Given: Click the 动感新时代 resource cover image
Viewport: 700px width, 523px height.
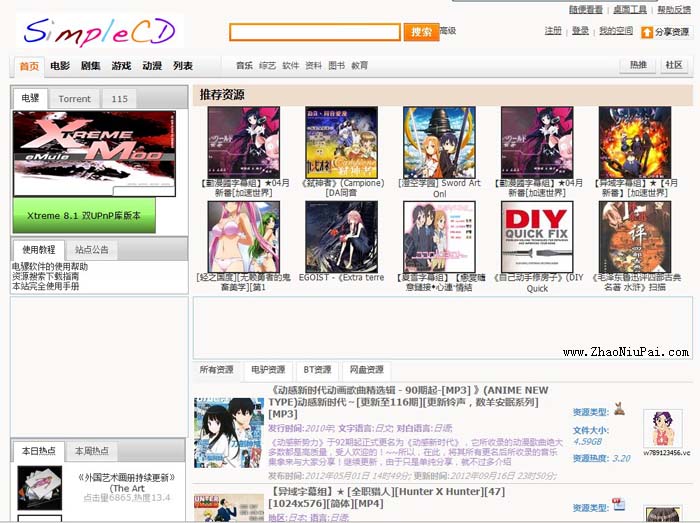Looking at the screenshot, I should click(x=229, y=433).
